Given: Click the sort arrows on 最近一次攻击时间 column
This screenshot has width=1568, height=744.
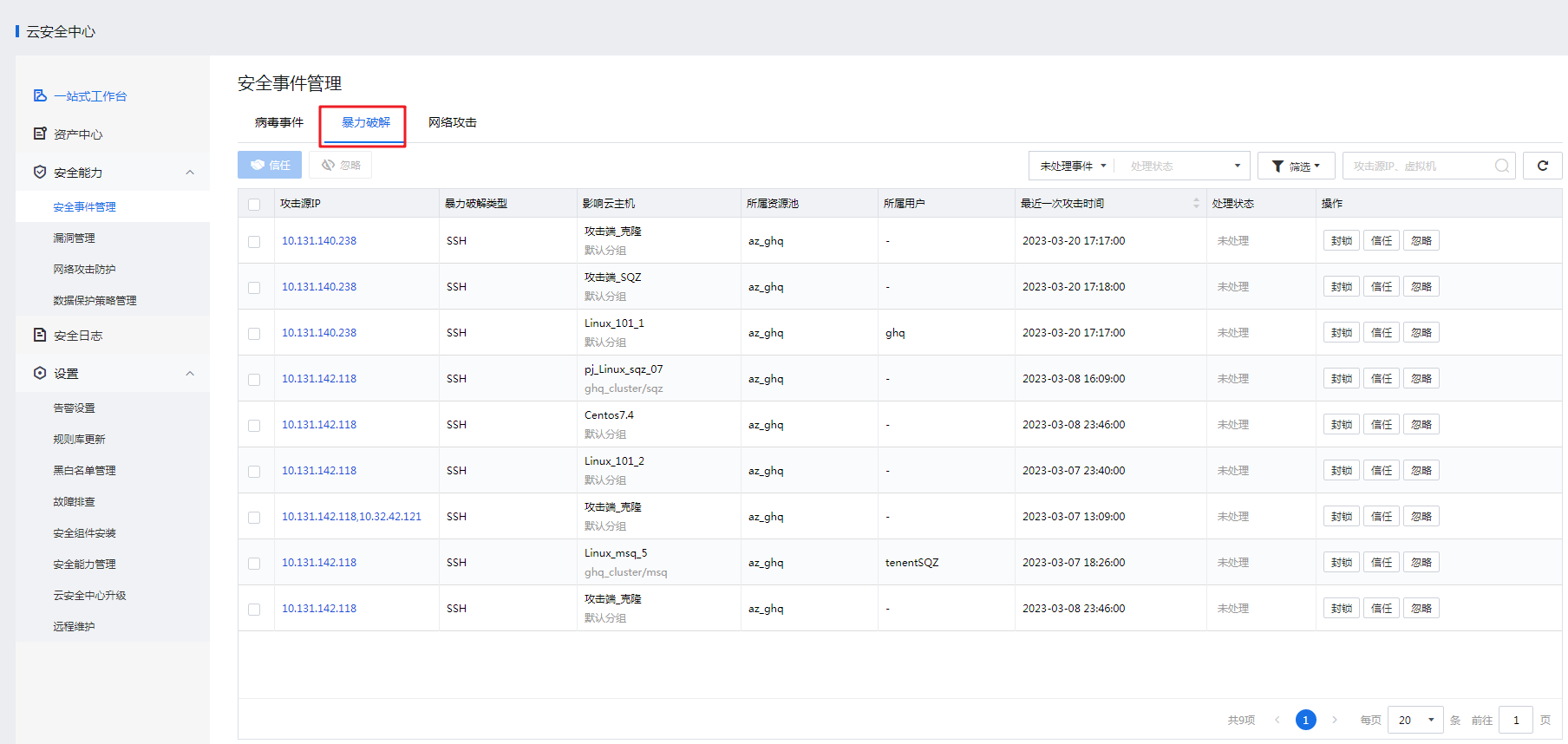Looking at the screenshot, I should tap(1196, 203).
